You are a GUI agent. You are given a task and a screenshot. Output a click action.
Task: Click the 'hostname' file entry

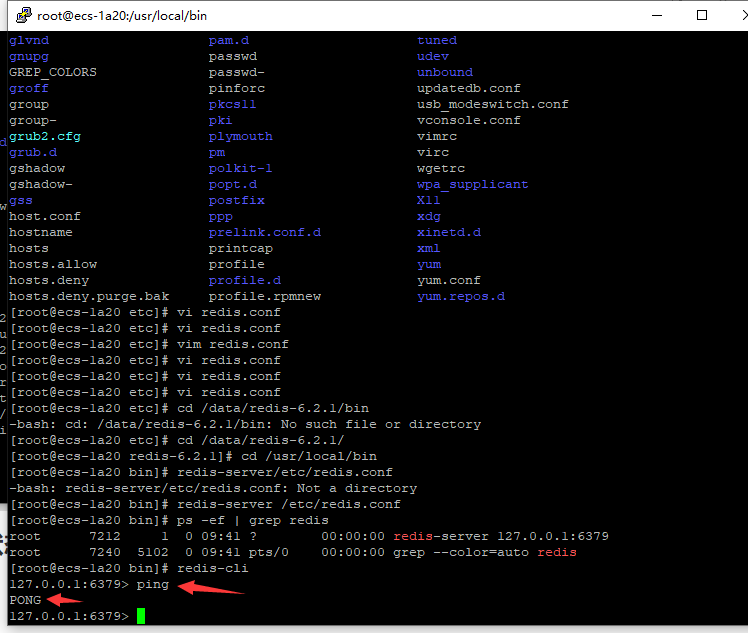coord(41,232)
